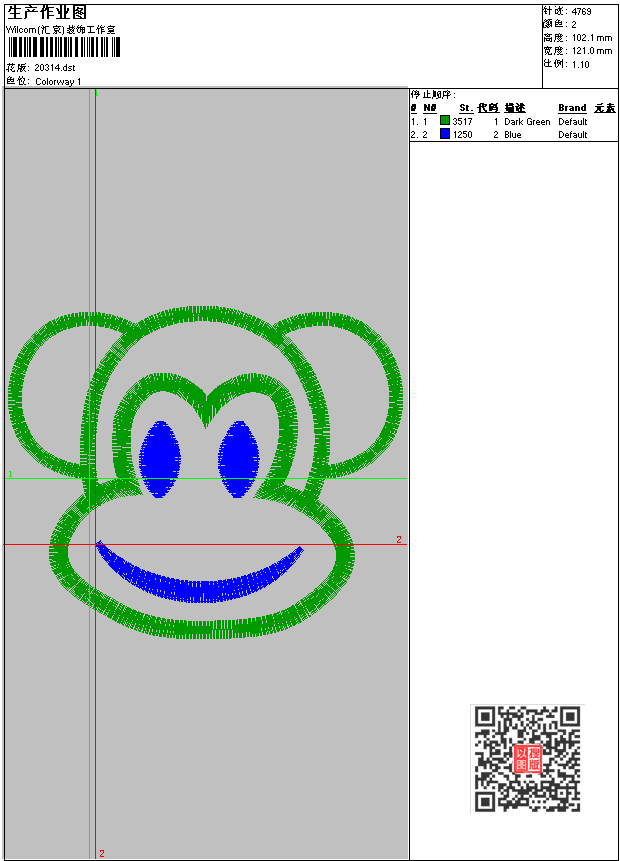
Task: Select stitch value 3517 in row 1
Action: pos(462,121)
